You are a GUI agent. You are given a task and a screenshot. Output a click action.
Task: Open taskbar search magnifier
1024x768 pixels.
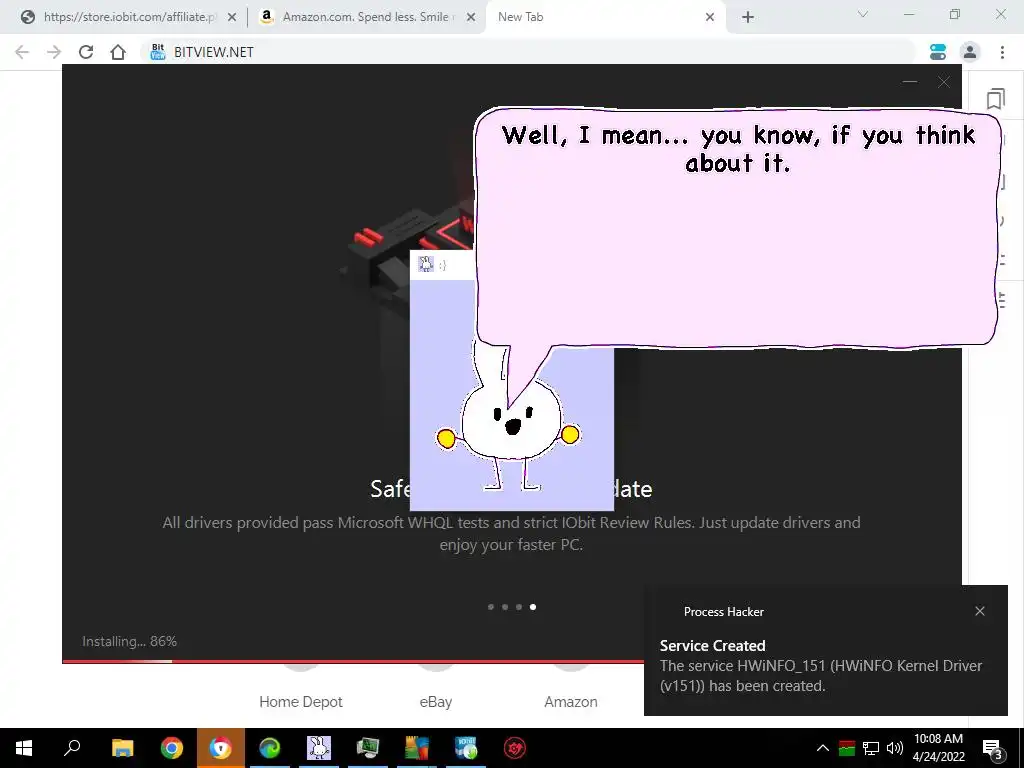pos(72,748)
